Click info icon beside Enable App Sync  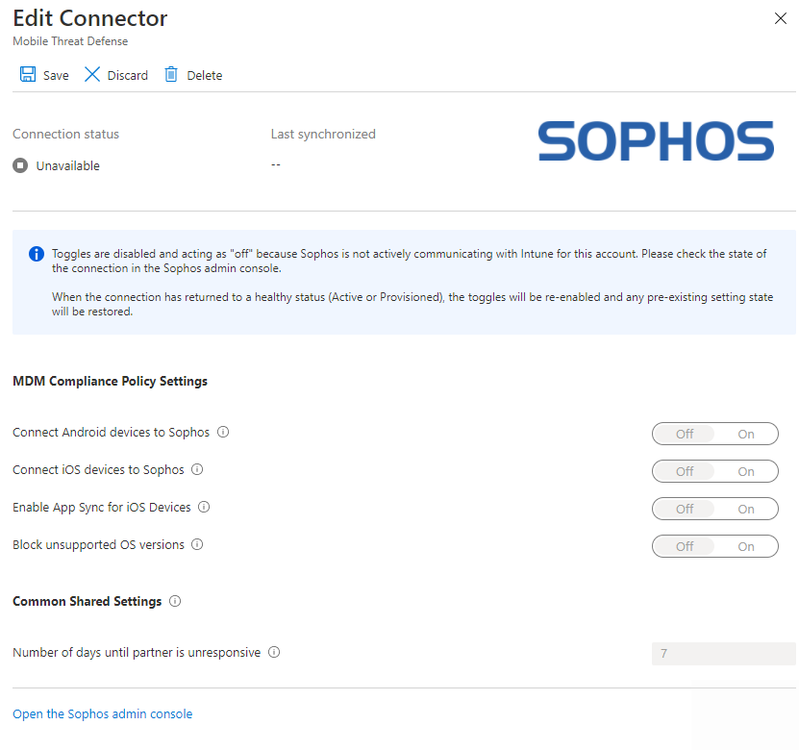[204, 508]
